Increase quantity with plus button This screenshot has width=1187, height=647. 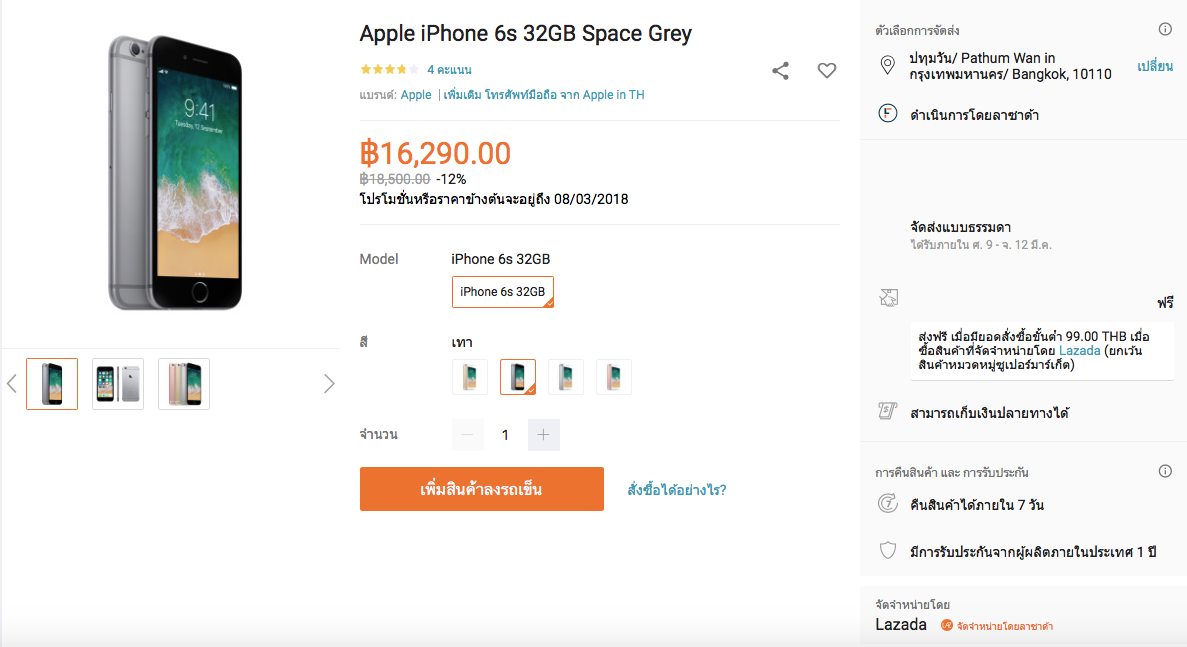(543, 435)
